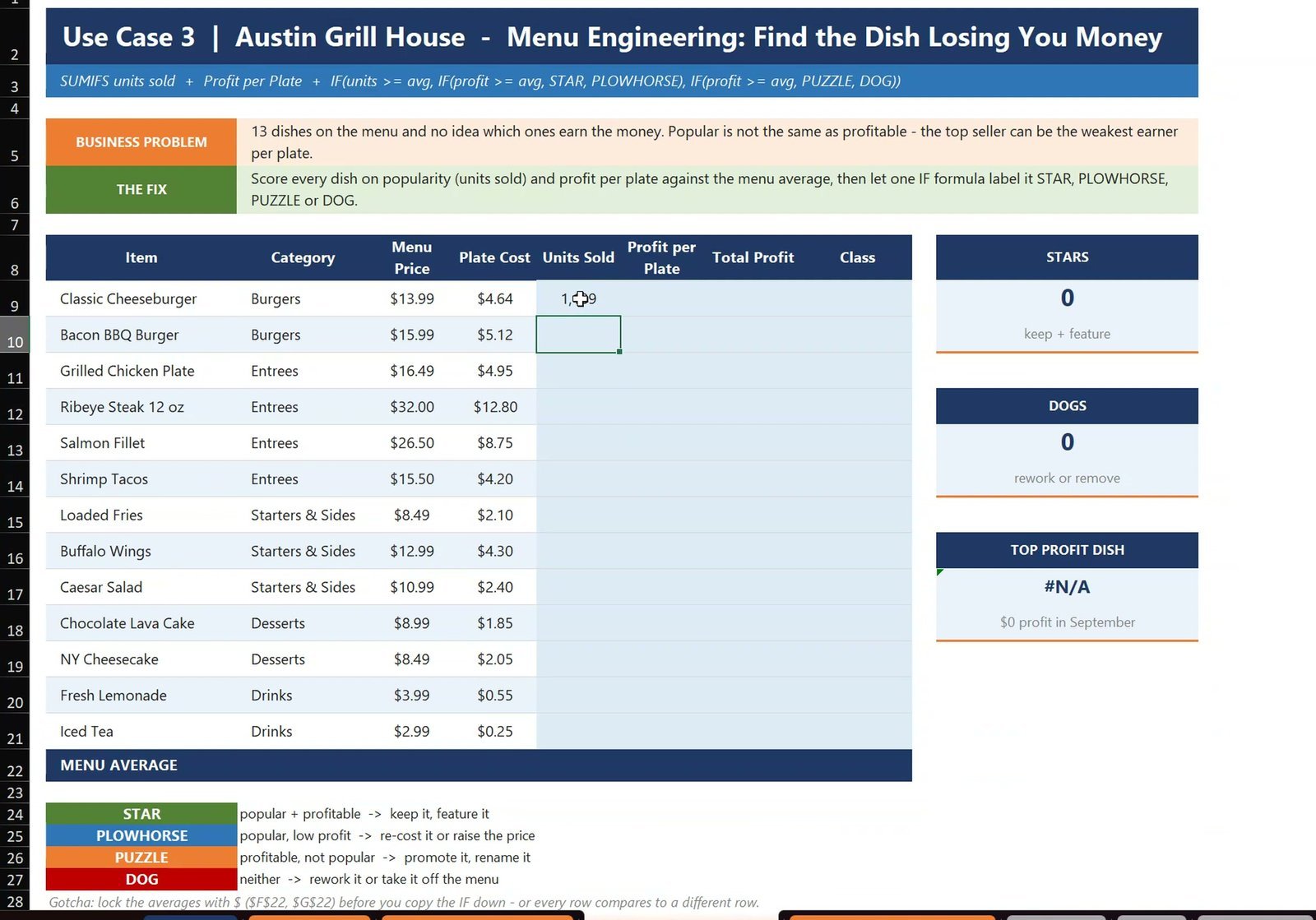
Task: Select the 'Fresh Lemonade' cell
Action: [x=141, y=696]
